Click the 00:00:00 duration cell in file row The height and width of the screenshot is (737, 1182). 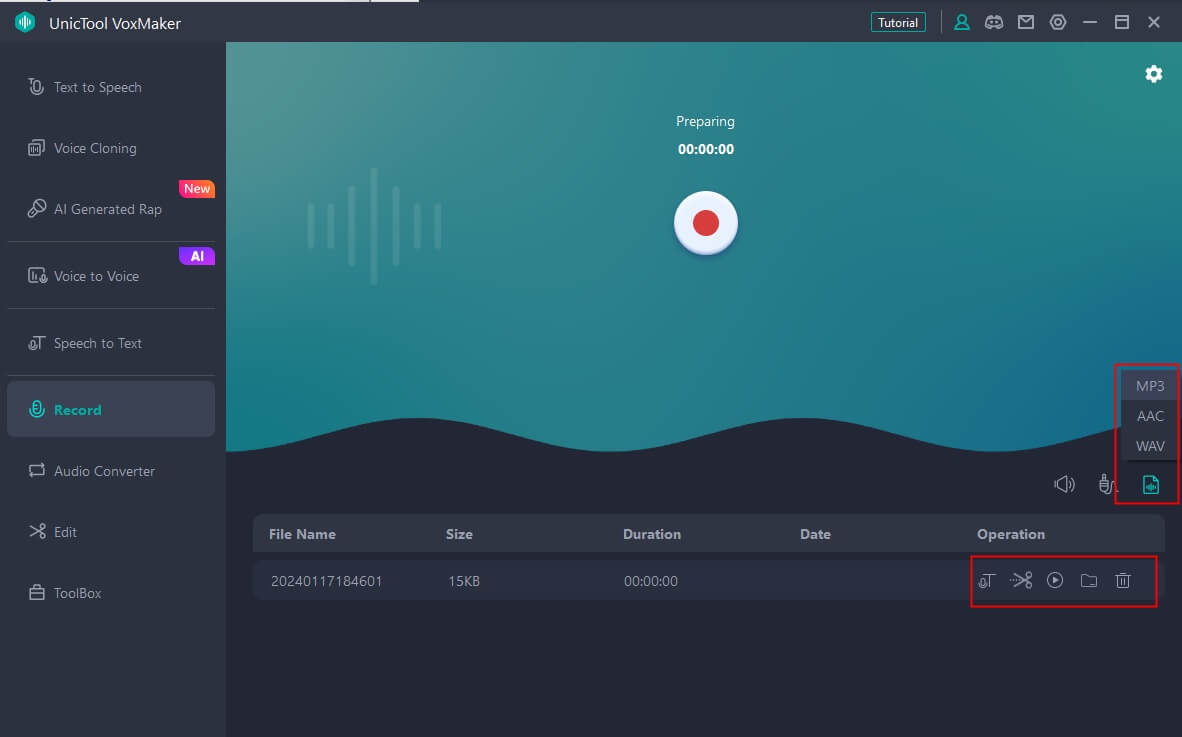(x=651, y=581)
